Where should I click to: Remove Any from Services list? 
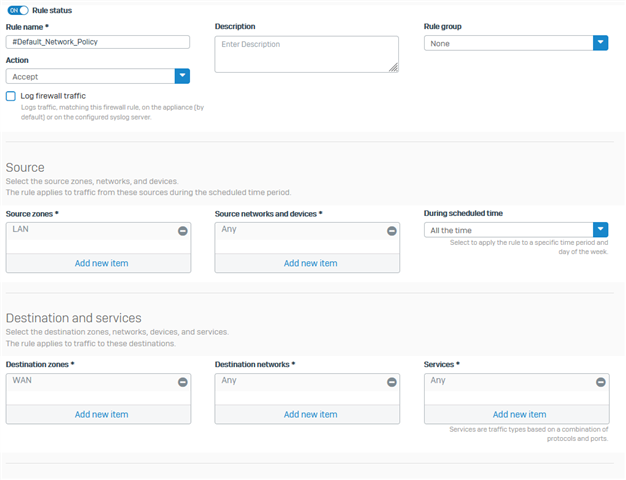click(601, 382)
